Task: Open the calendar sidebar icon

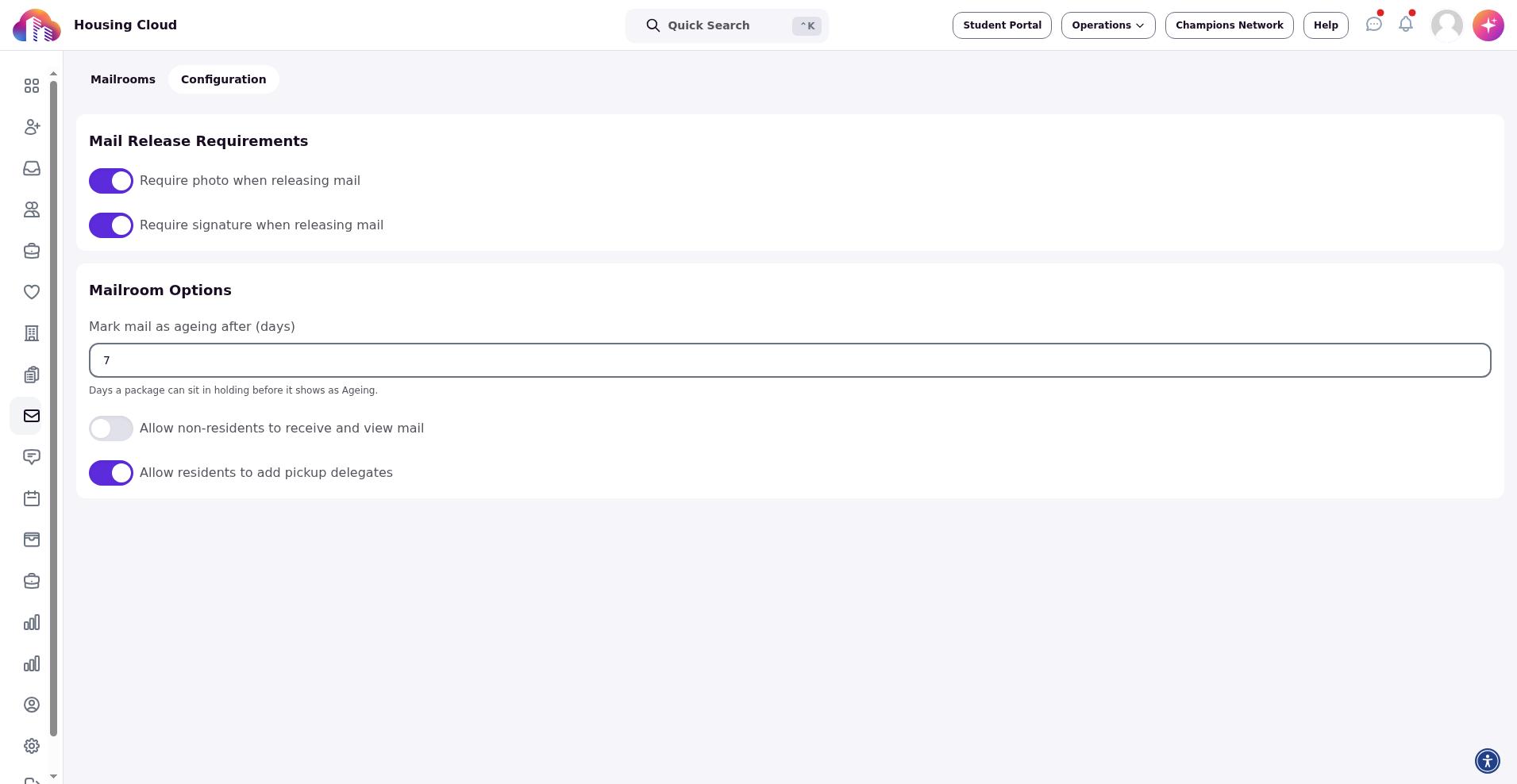Action: (x=32, y=498)
